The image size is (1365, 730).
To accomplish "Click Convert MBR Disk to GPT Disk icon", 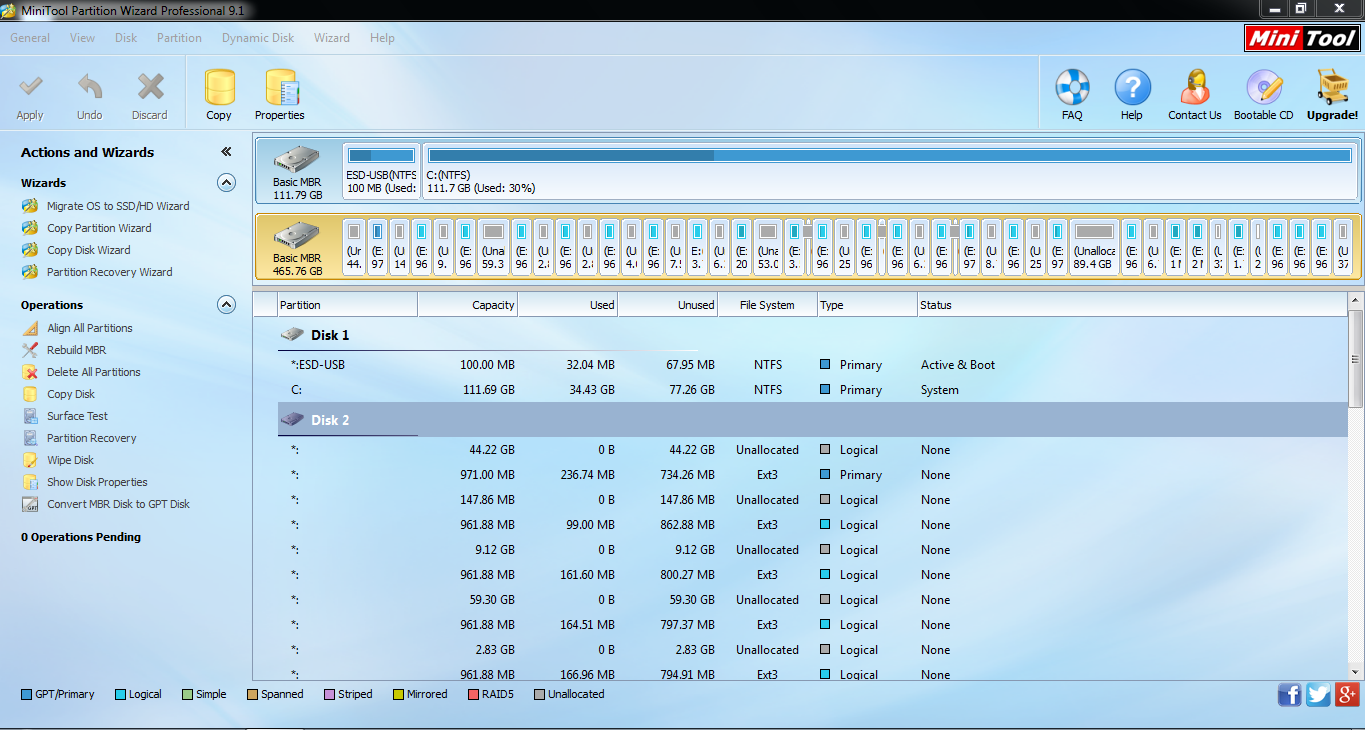I will click(x=30, y=504).
